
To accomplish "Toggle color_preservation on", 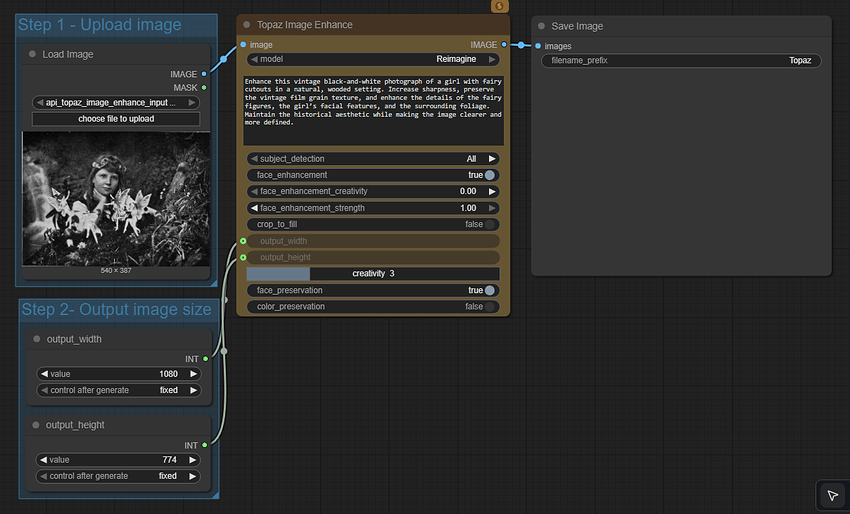I will point(489,307).
